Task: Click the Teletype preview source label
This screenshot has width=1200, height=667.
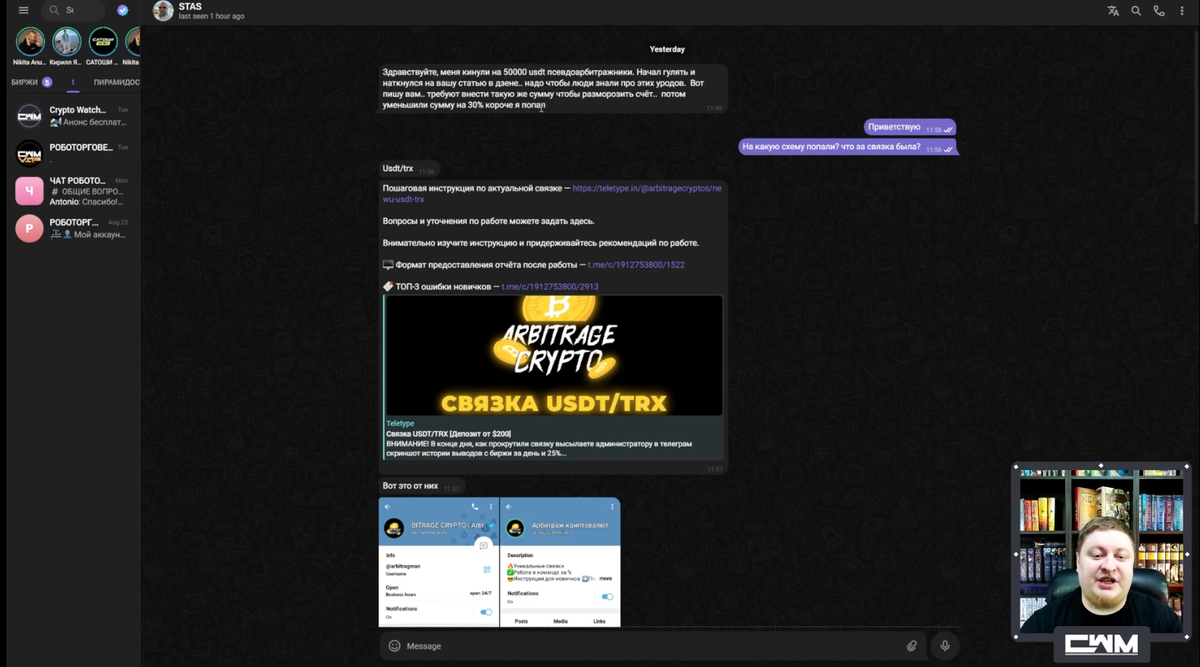Action: click(400, 423)
